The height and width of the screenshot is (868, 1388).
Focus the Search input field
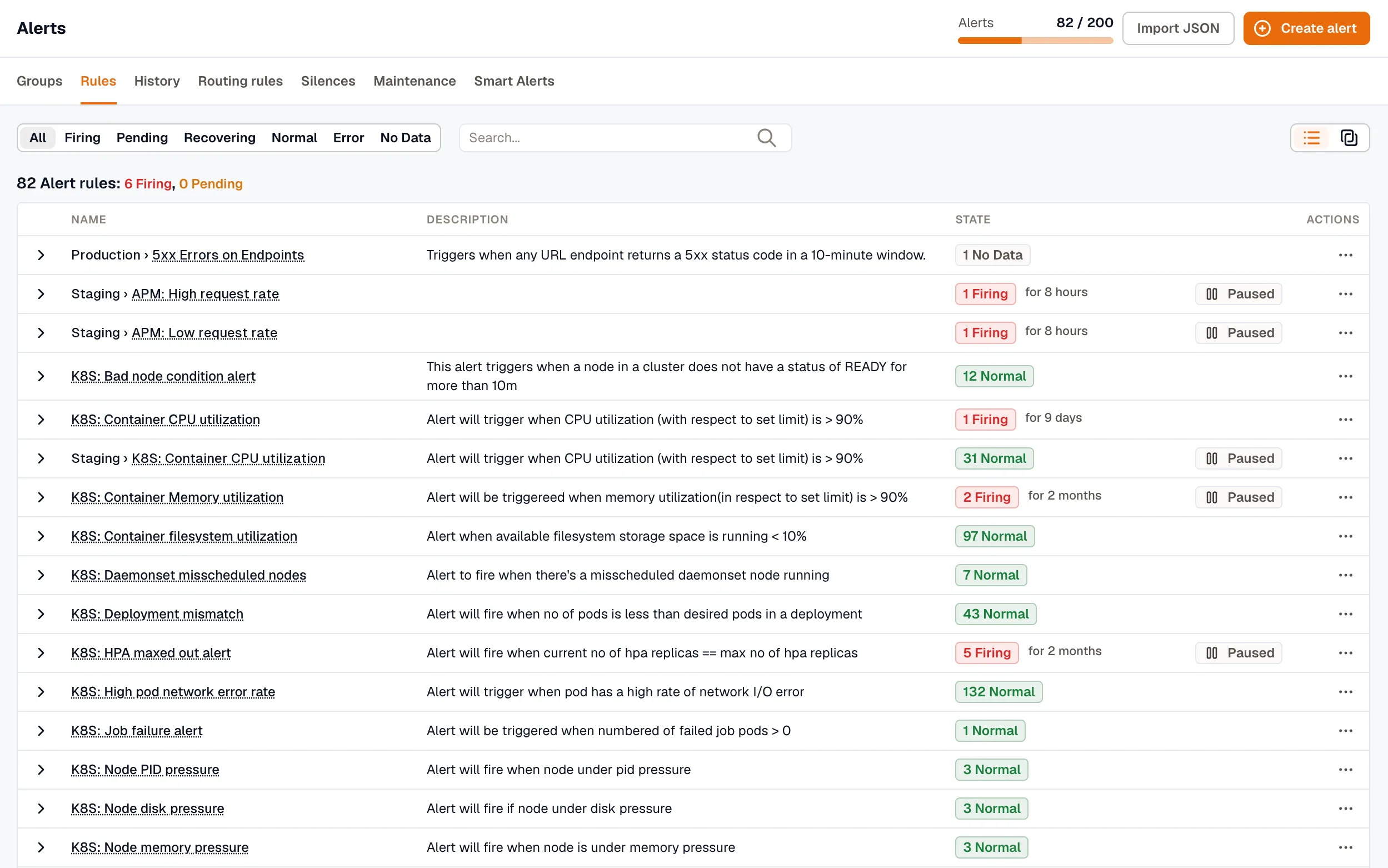click(x=625, y=138)
